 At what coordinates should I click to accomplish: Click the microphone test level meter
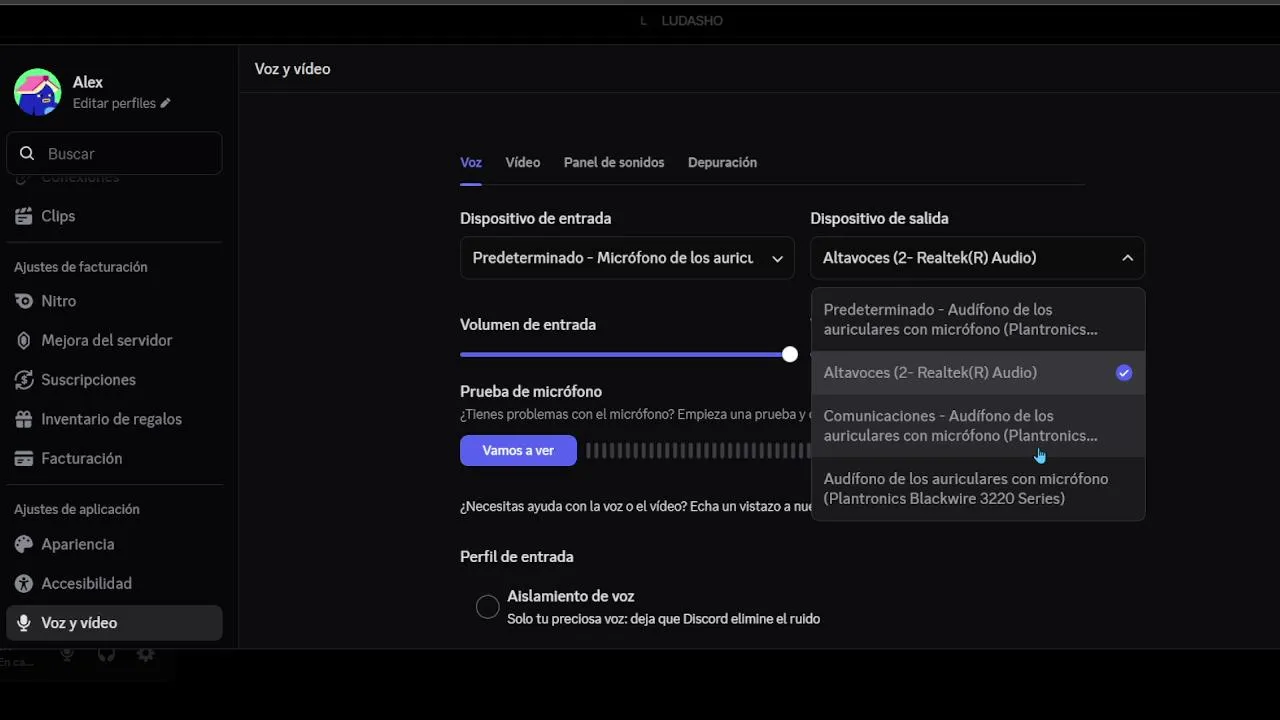coord(698,451)
